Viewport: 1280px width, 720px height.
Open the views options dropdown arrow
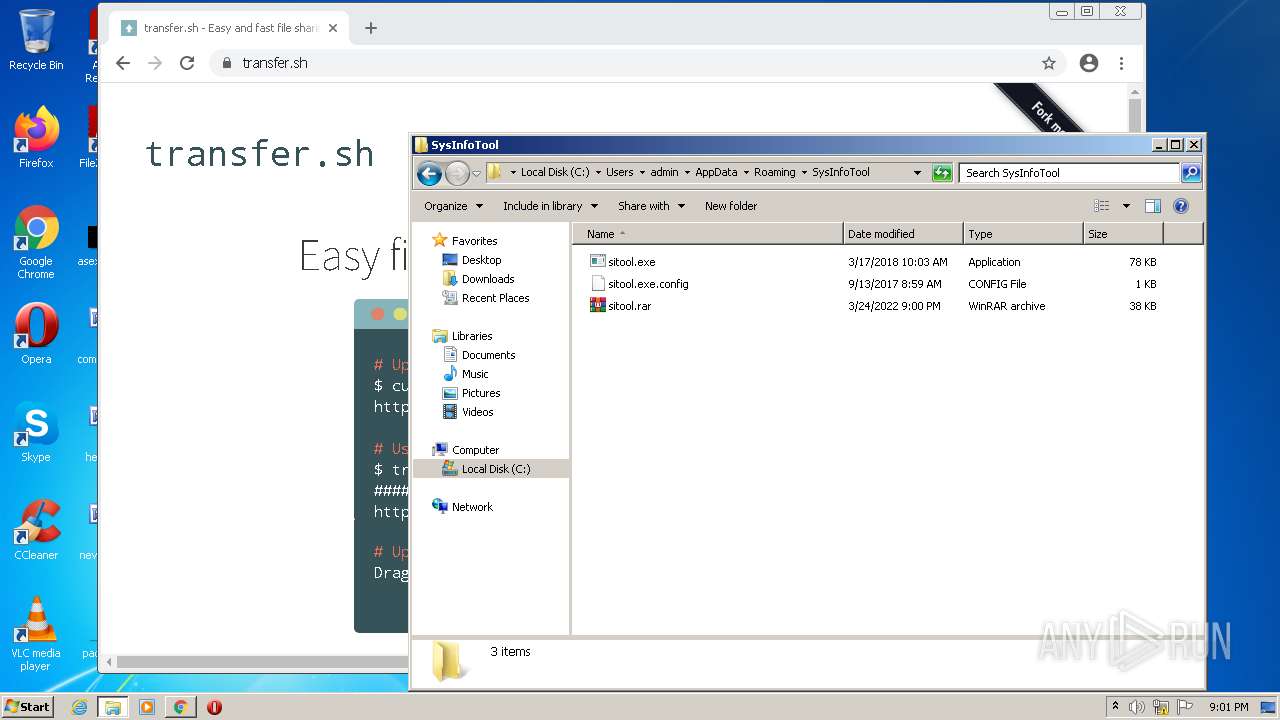[x=1126, y=206]
